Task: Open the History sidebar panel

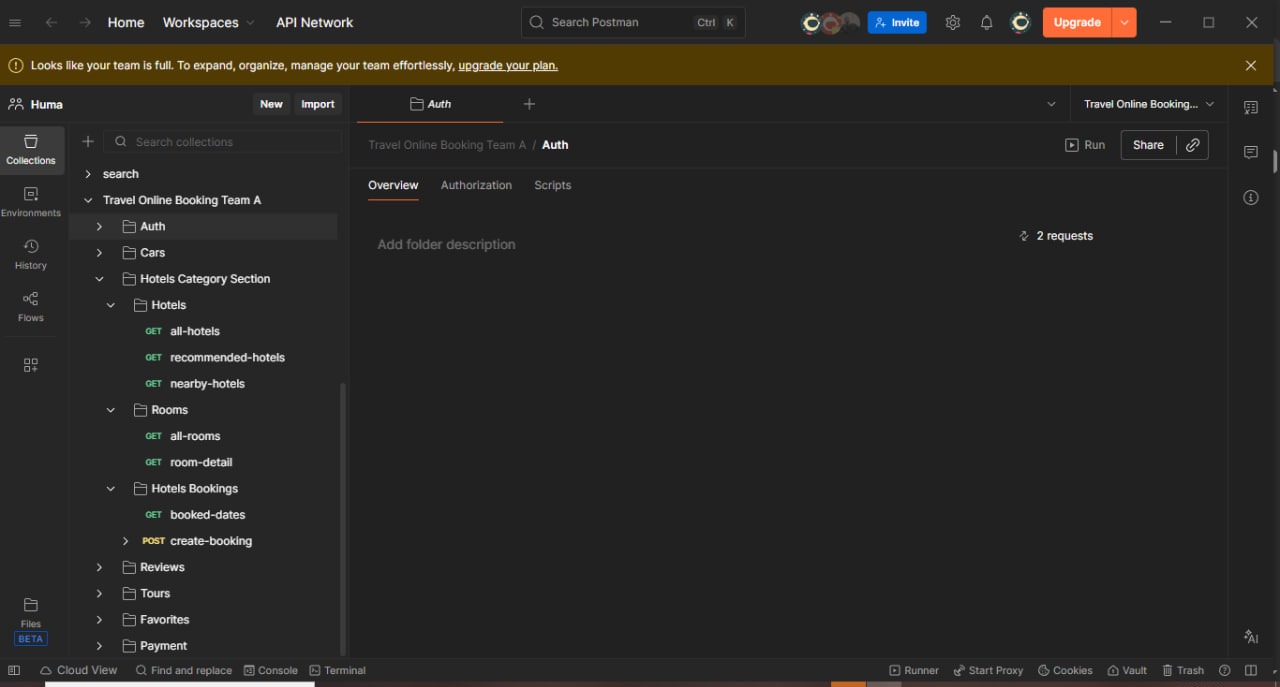Action: pos(31,255)
